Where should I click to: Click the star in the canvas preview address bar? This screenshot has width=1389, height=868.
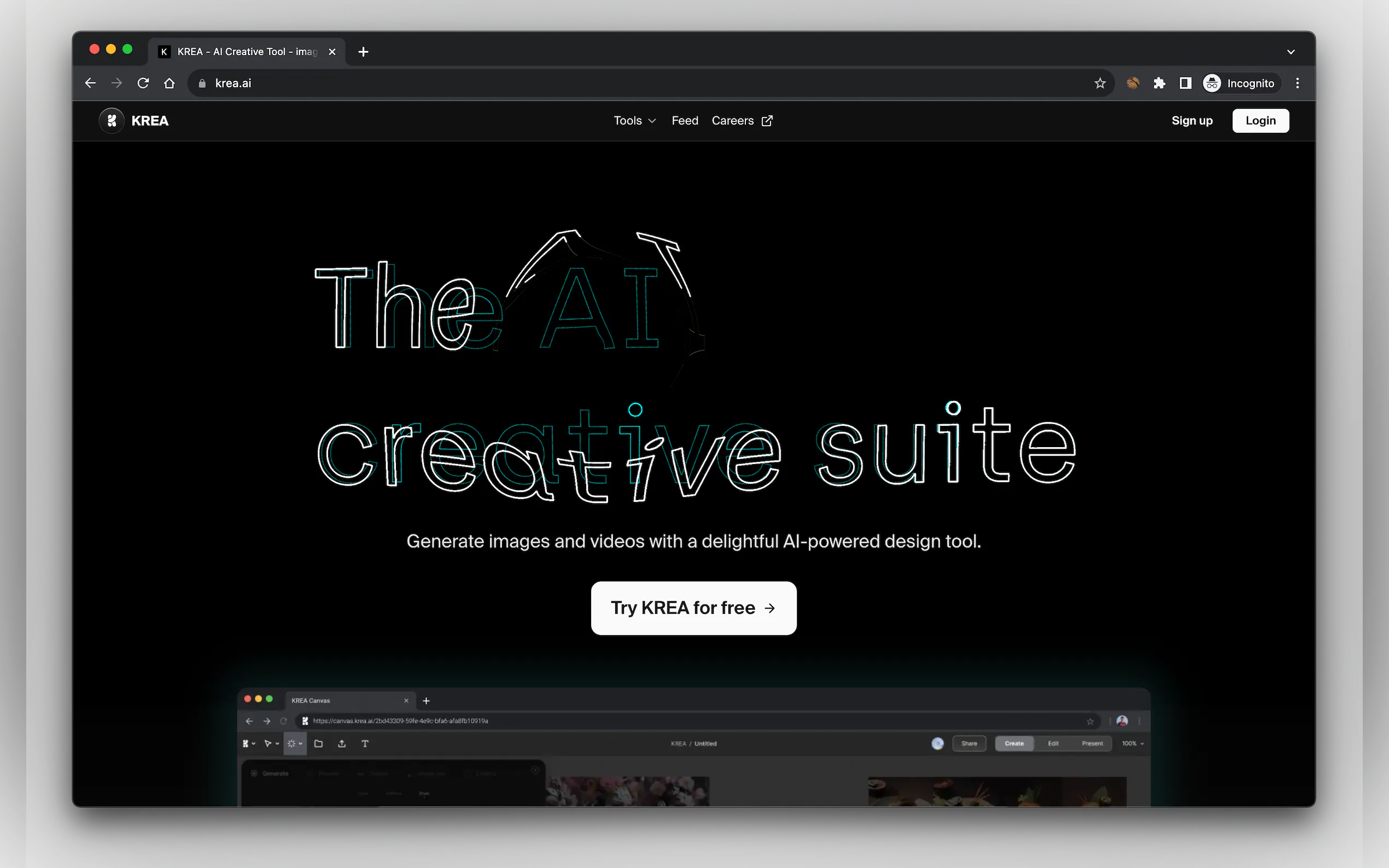[1090, 721]
